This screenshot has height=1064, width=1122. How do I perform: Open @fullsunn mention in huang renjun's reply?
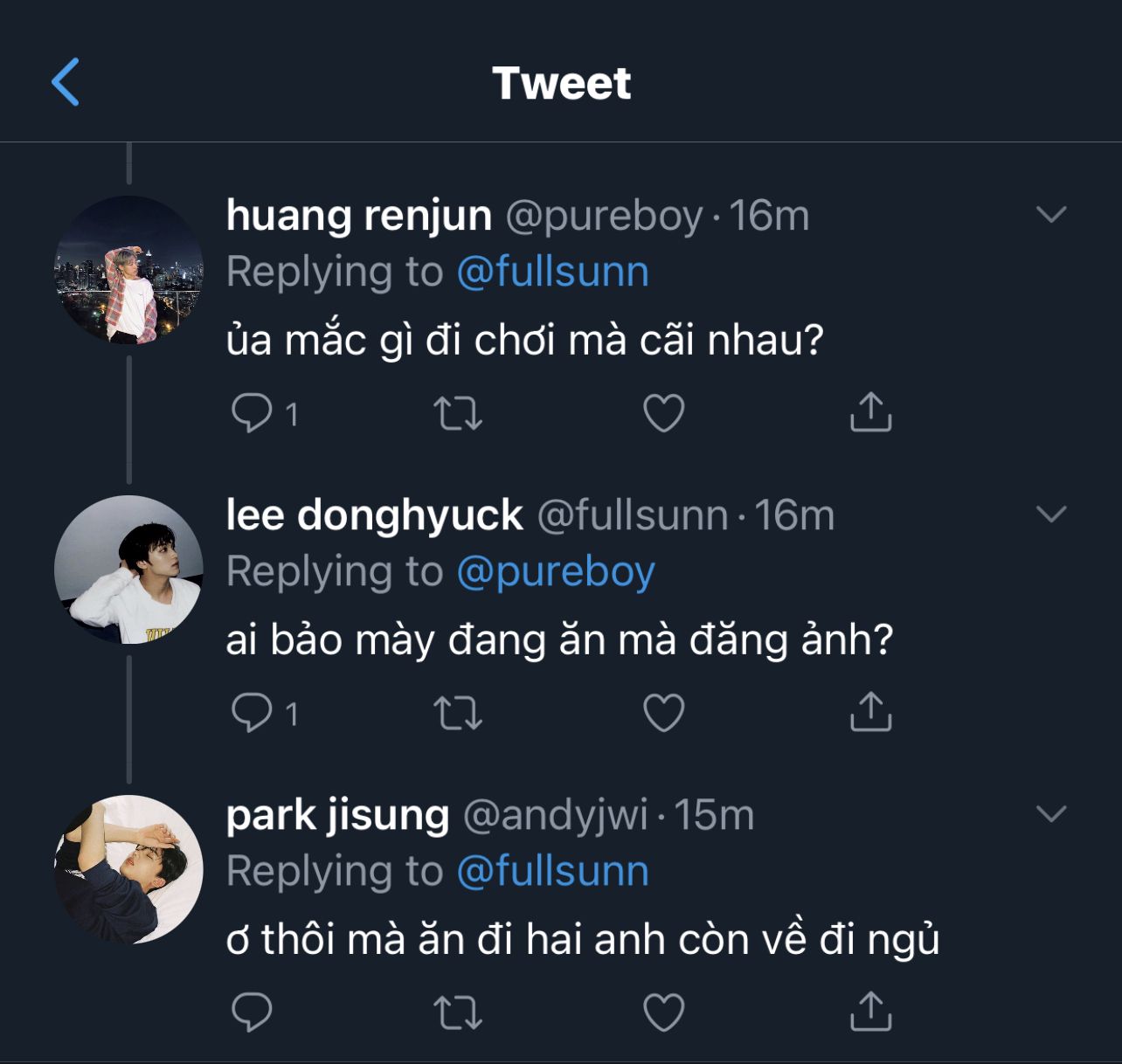pyautogui.click(x=552, y=272)
